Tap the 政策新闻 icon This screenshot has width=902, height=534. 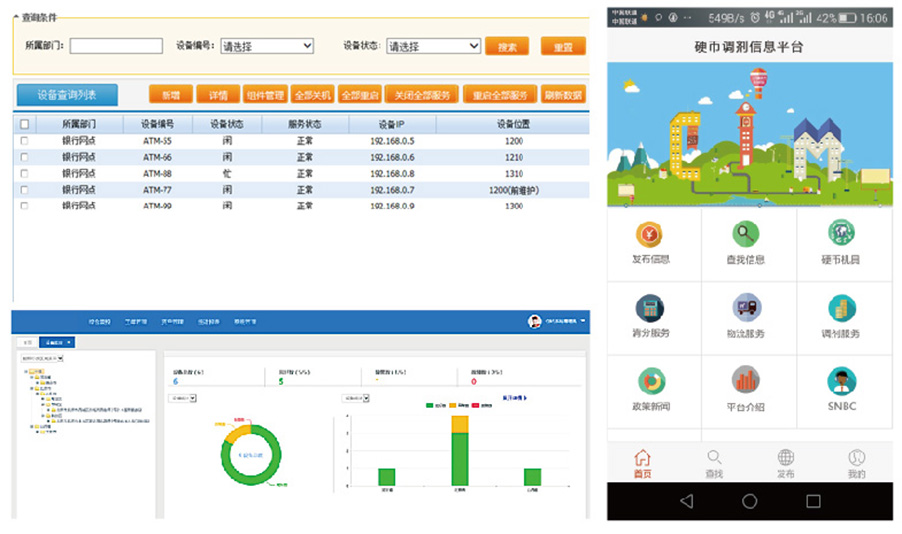[650, 381]
